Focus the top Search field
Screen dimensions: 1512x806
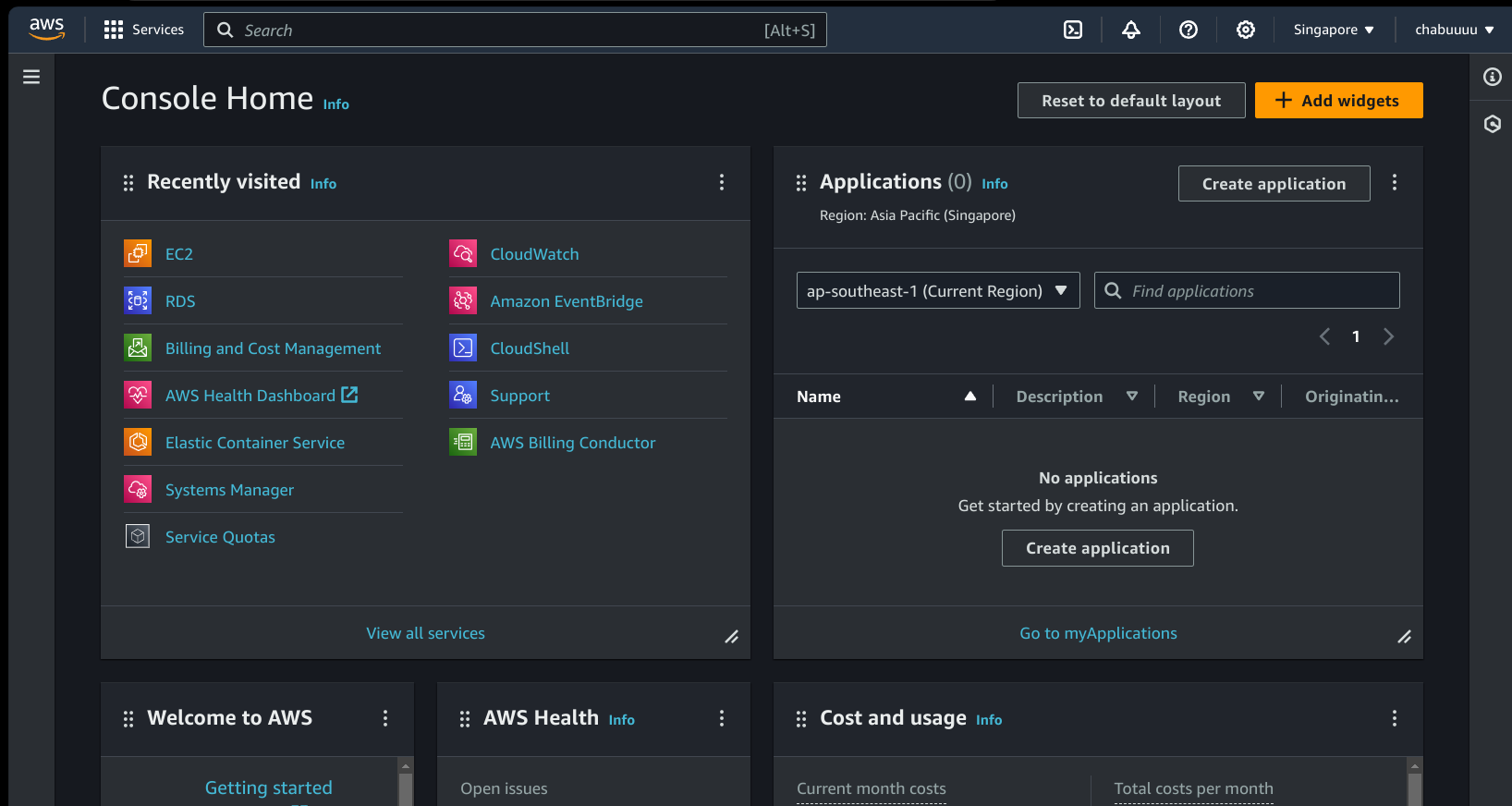(515, 30)
